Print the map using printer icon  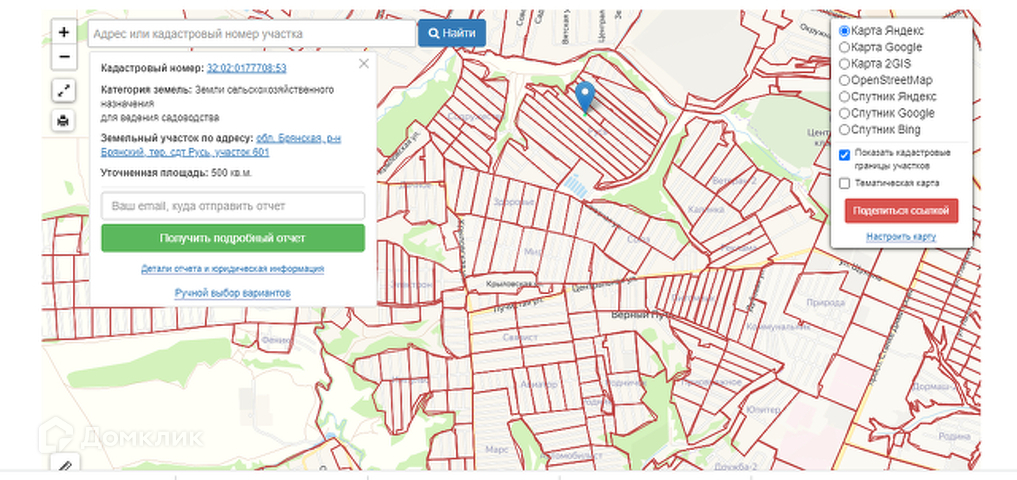(64, 121)
